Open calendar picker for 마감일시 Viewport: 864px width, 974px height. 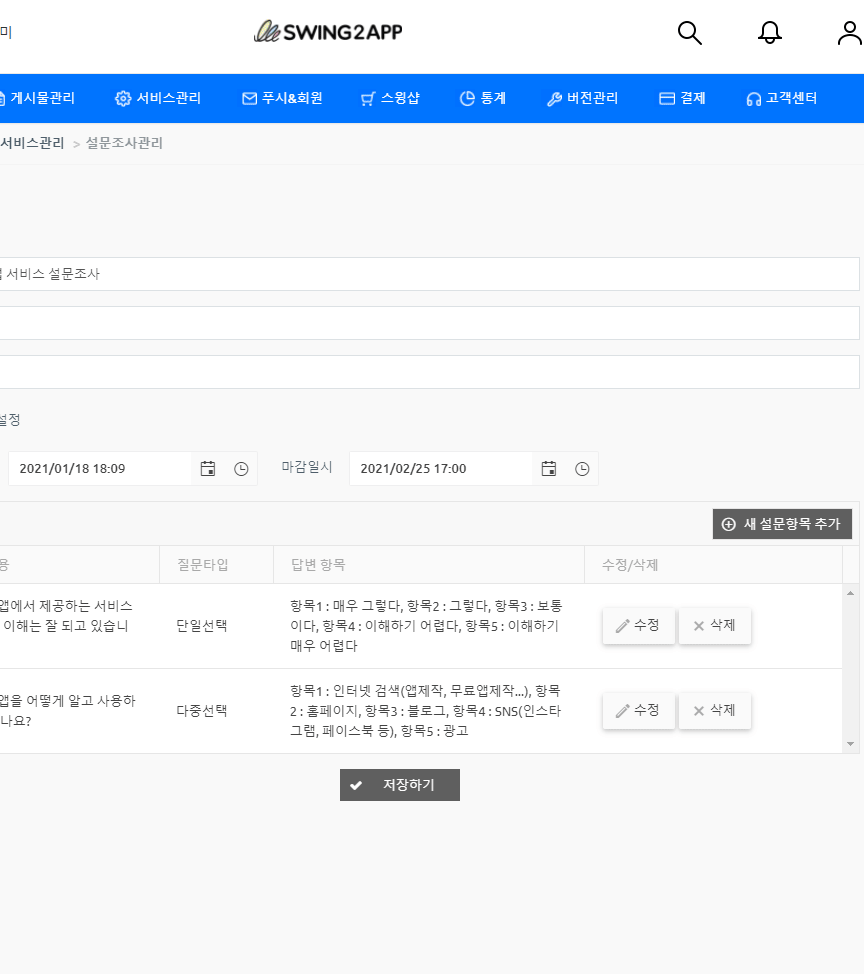coord(549,469)
